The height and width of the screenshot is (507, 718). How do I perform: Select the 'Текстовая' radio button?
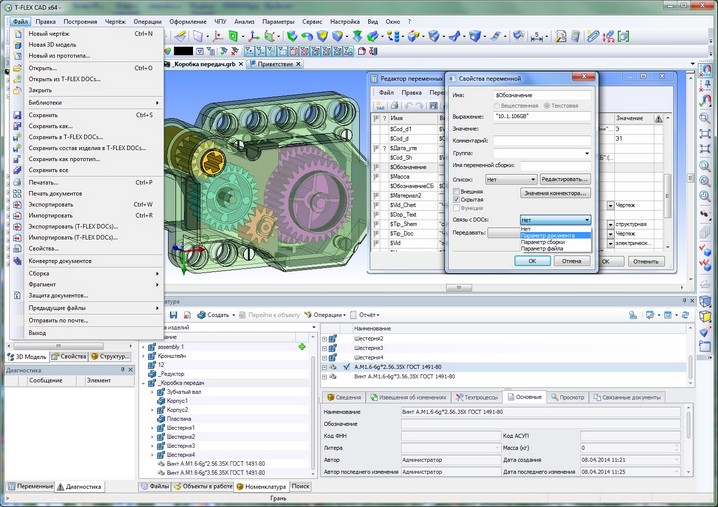pyautogui.click(x=546, y=106)
